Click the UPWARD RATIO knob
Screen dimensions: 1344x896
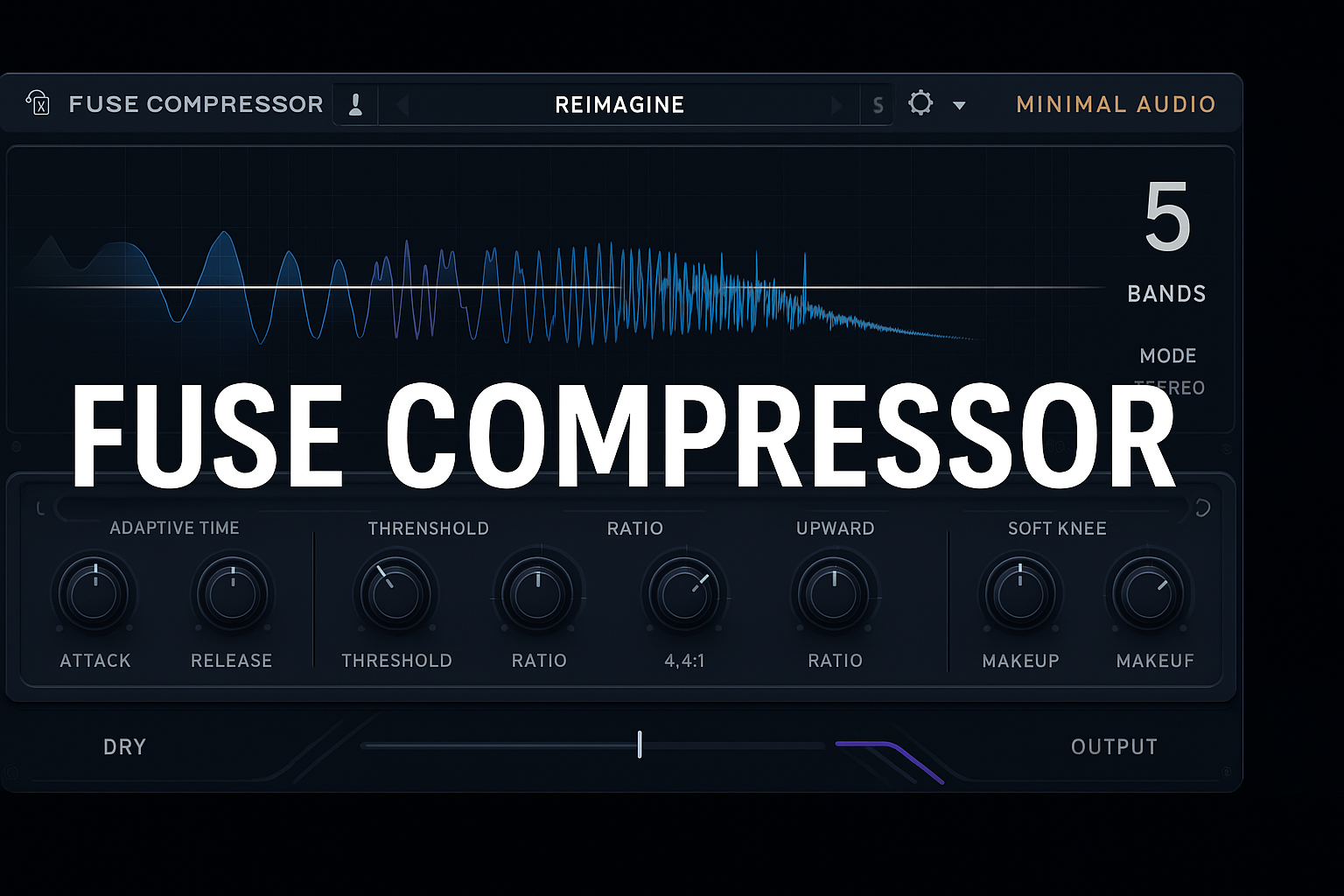[x=835, y=594]
